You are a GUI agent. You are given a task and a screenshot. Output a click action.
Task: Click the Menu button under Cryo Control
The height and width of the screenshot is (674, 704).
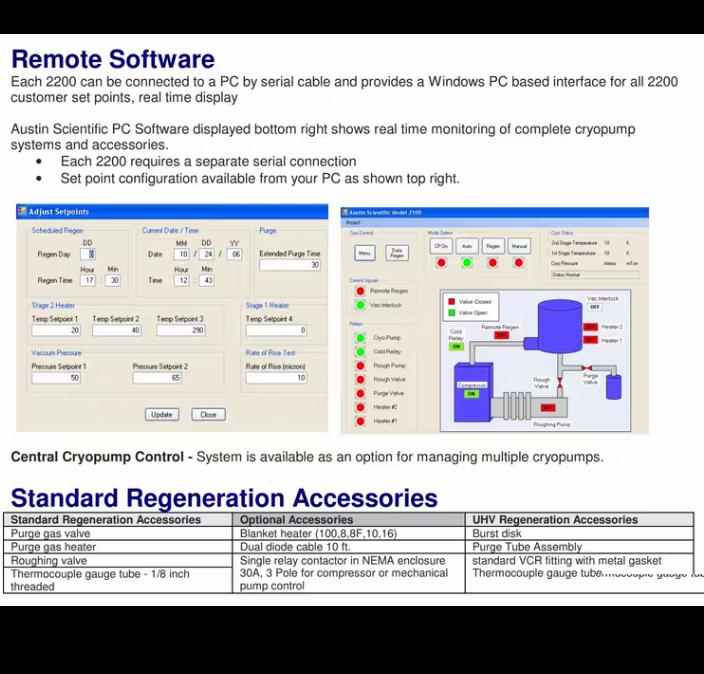point(364,253)
